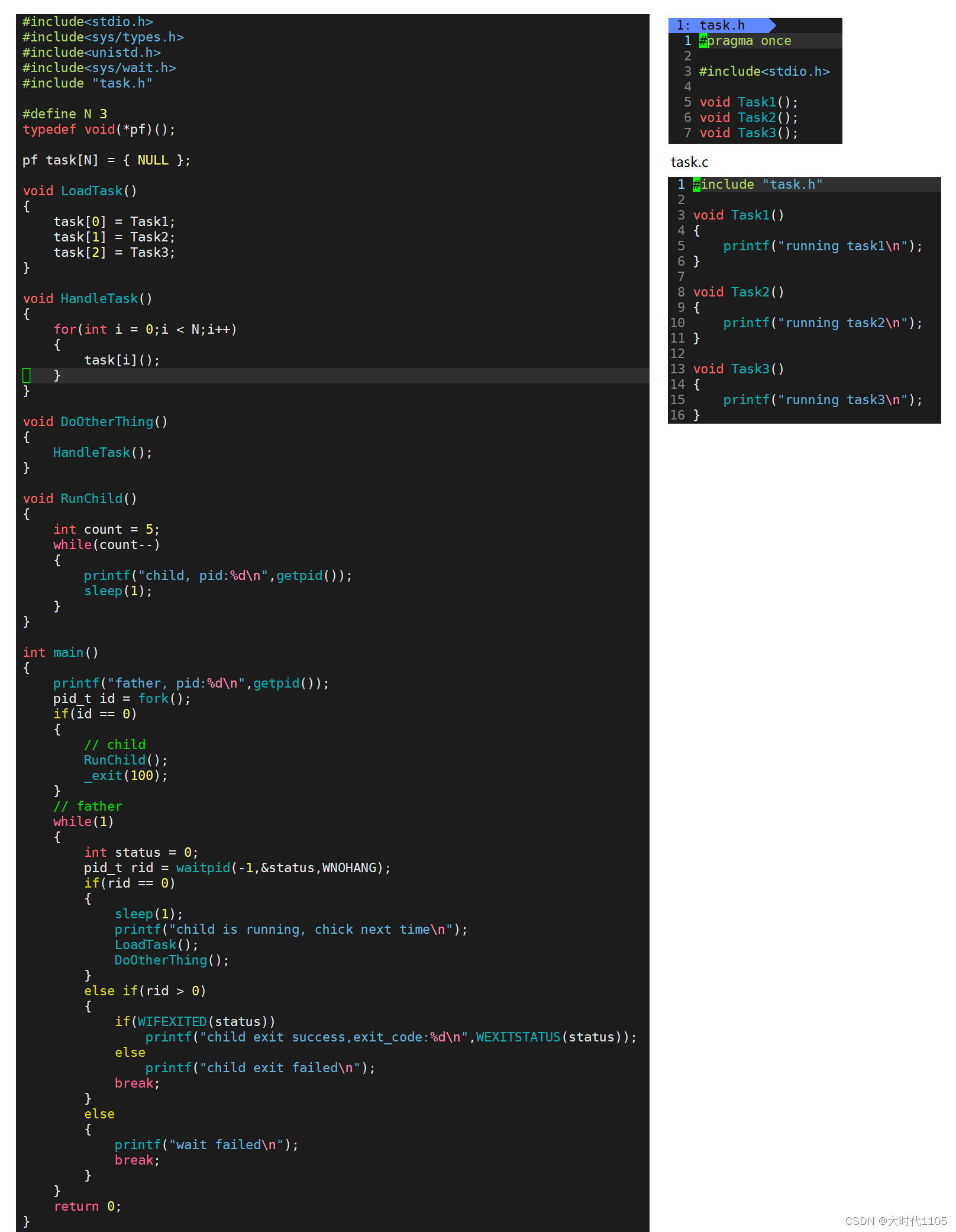Click 'sleep(1);' inside RunChild
This screenshot has height=1232, width=956.
point(118,591)
